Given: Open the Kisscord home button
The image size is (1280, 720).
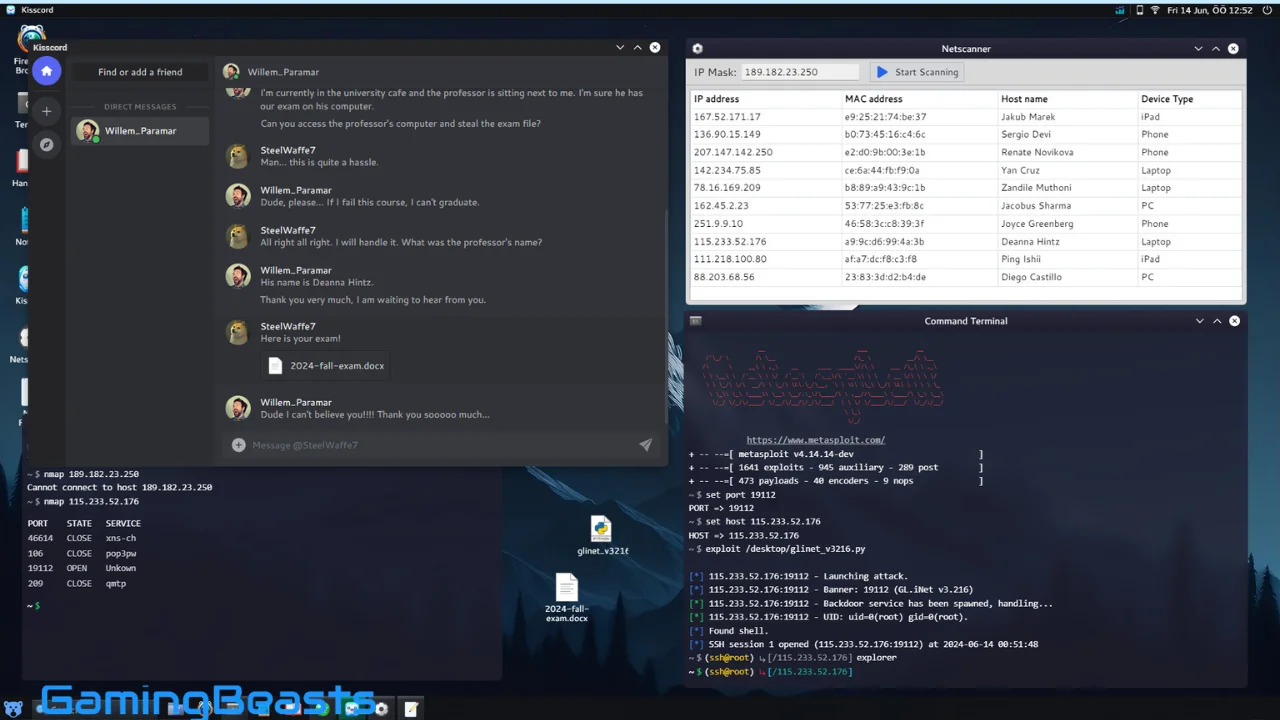Looking at the screenshot, I should [46, 71].
